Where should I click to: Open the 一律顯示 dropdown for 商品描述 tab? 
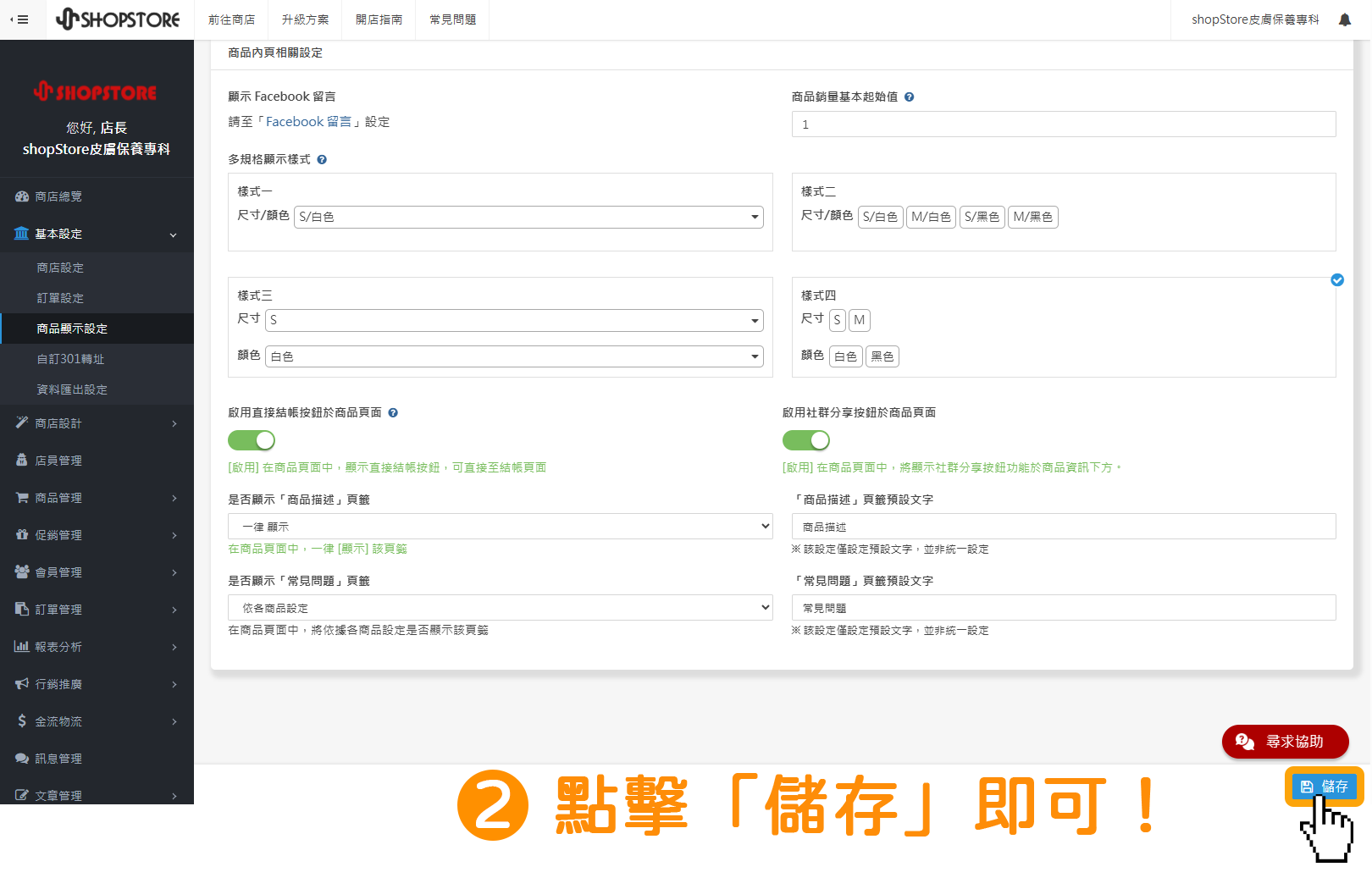point(499,526)
